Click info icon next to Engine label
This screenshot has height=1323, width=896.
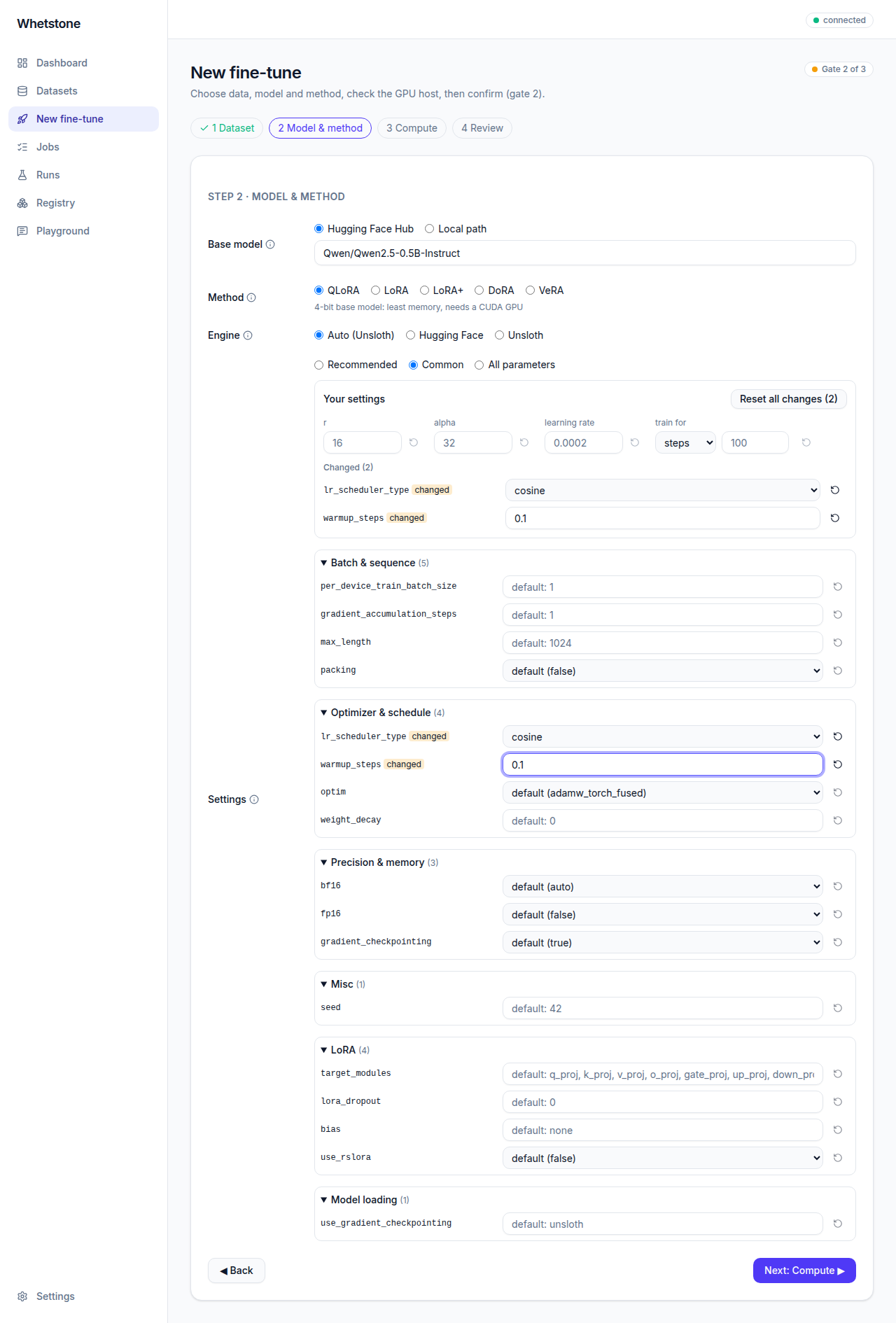pyautogui.click(x=248, y=335)
